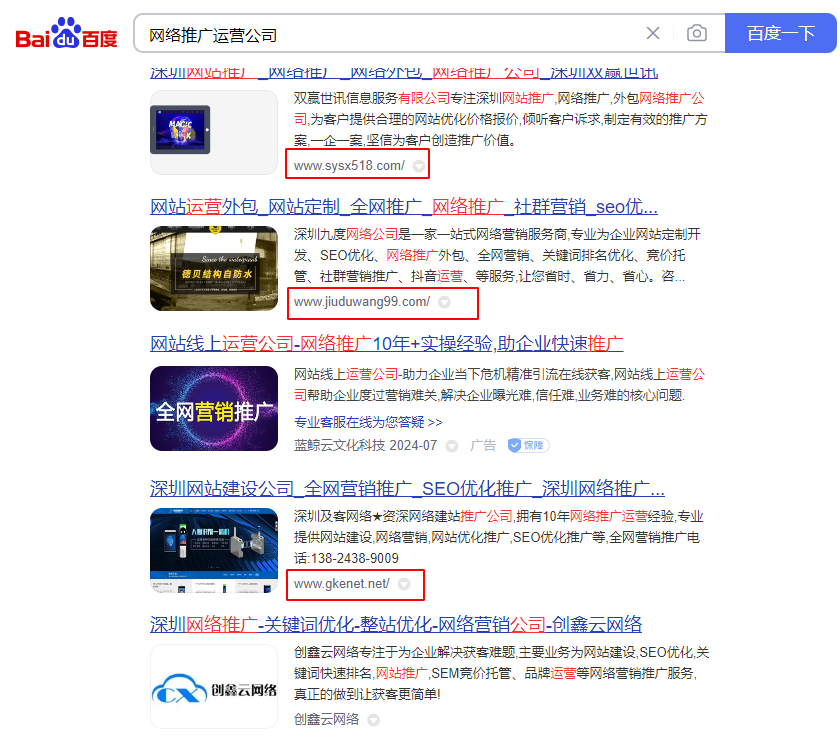Clear the search query with X icon
840x746 pixels.
(x=652, y=33)
